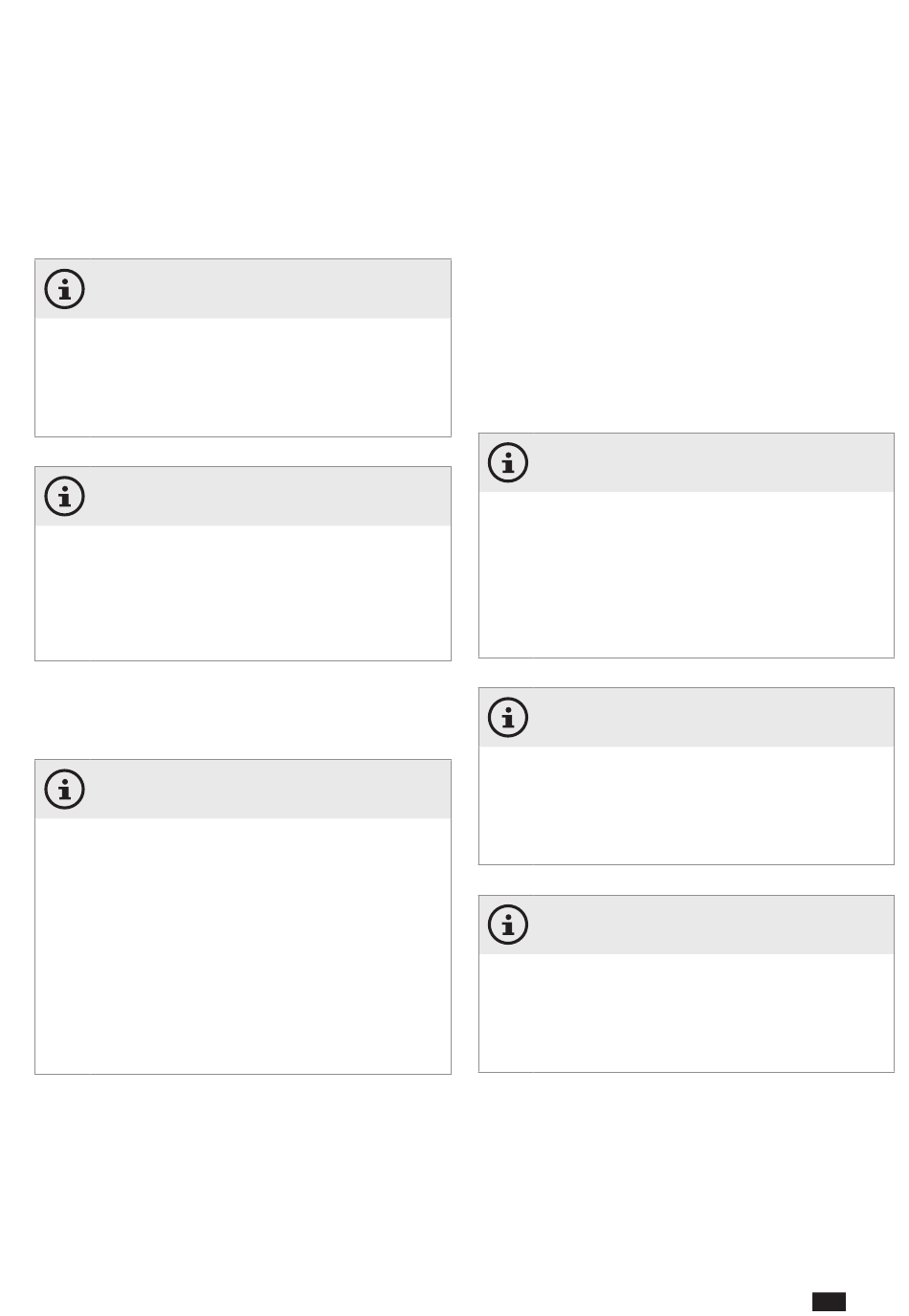Click the gray header bar of the top right box
Screen dimensions: 909x1316
coord(686,463)
